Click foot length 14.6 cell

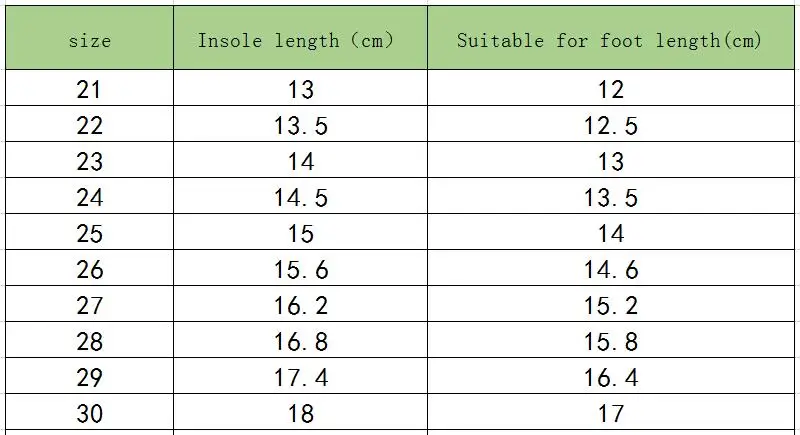click(x=610, y=270)
